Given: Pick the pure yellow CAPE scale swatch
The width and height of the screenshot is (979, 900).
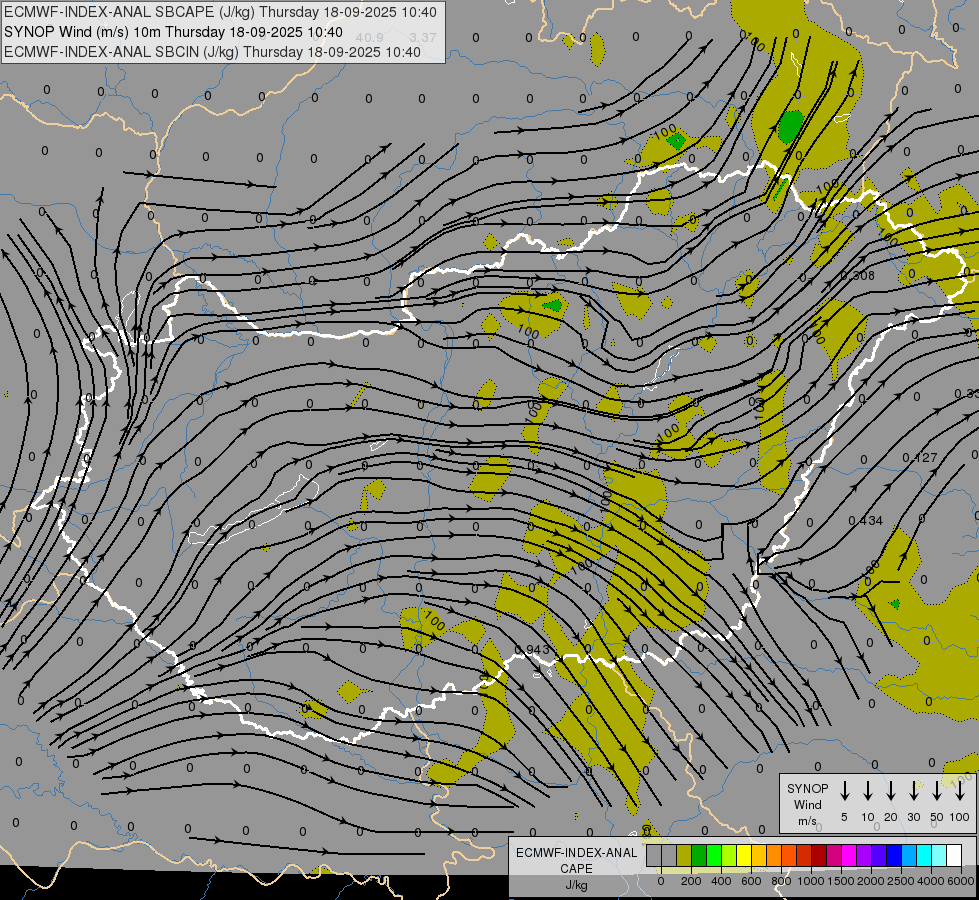Looking at the screenshot, I should (744, 855).
